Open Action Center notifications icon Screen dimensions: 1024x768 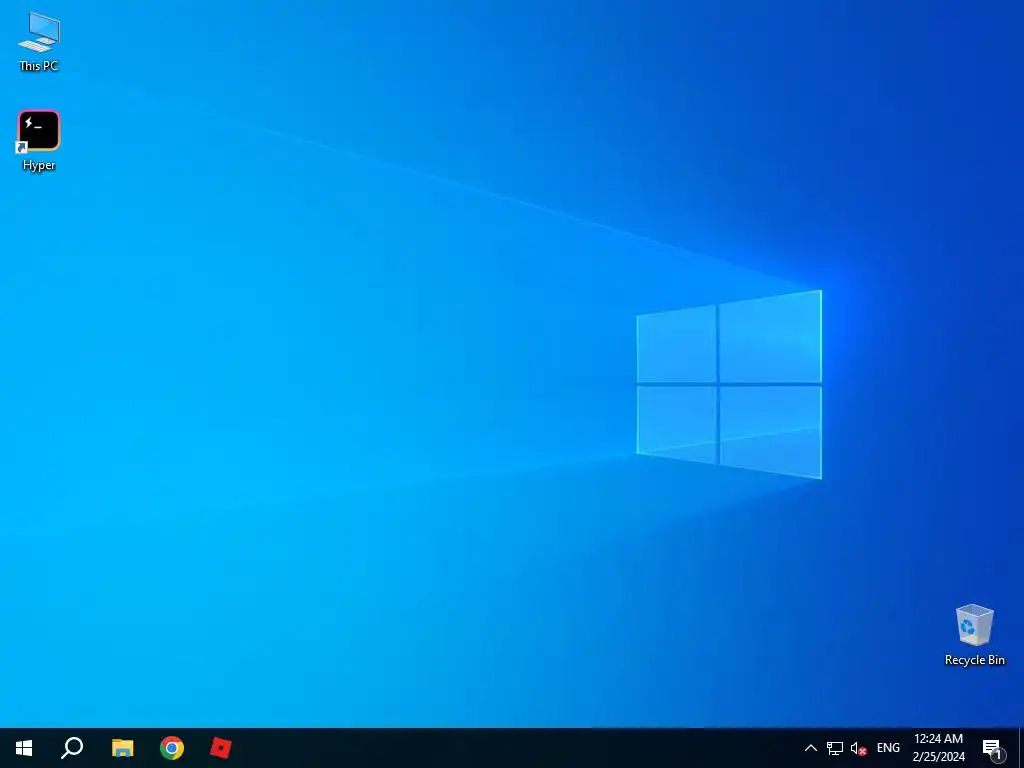click(993, 748)
